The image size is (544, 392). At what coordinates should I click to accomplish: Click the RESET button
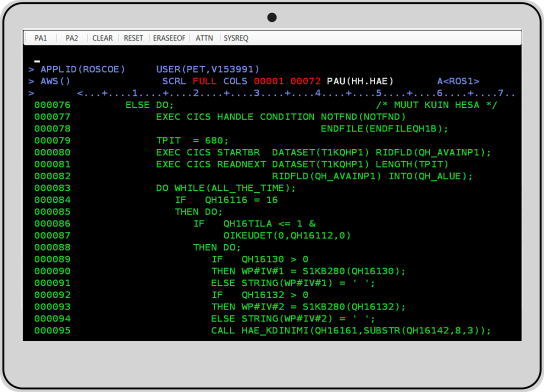point(133,38)
